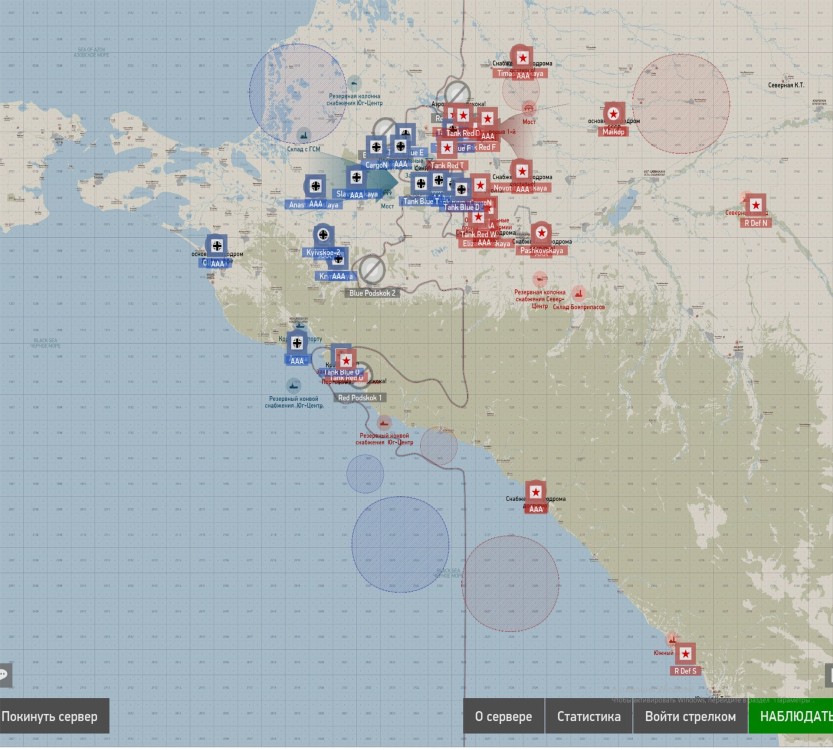Viewport: 833px width, 750px height.
Task: Click the large blue zone circle in the north
Action: [x=298, y=93]
